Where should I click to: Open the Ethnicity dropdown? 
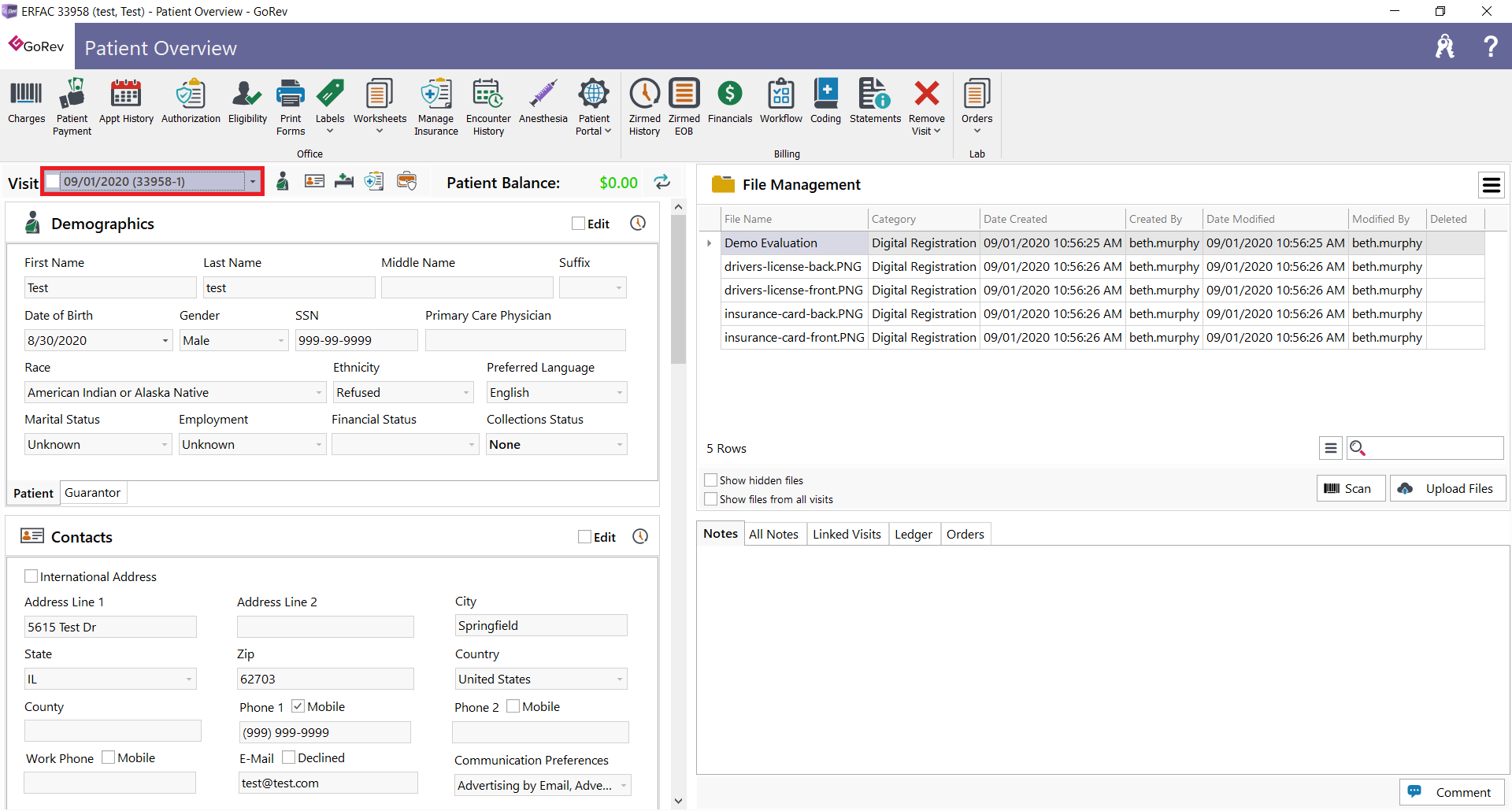(x=465, y=392)
